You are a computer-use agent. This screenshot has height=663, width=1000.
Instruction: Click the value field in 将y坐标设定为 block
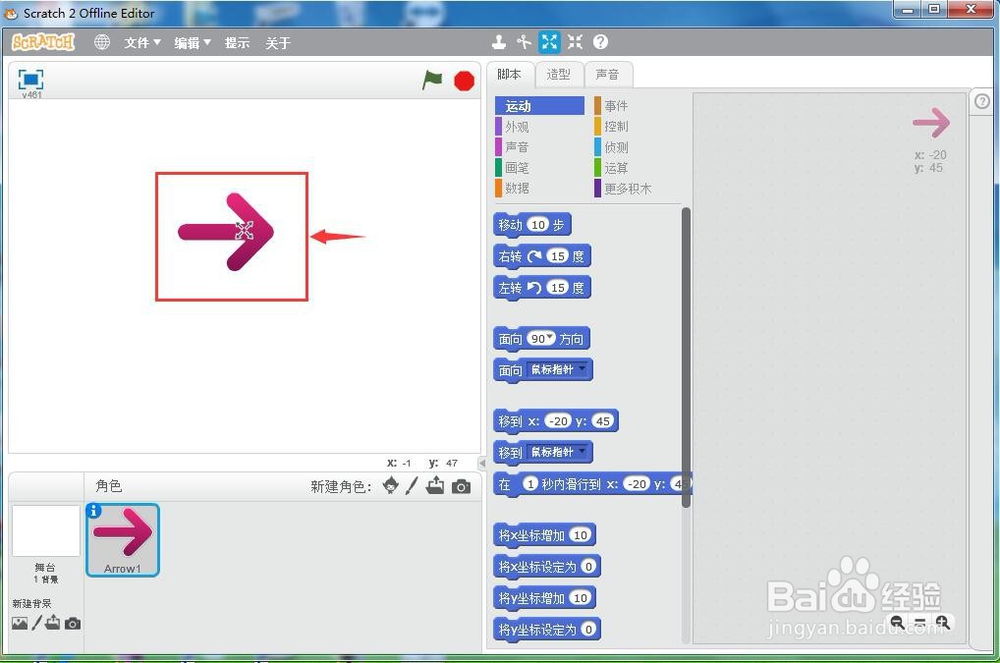tap(588, 629)
